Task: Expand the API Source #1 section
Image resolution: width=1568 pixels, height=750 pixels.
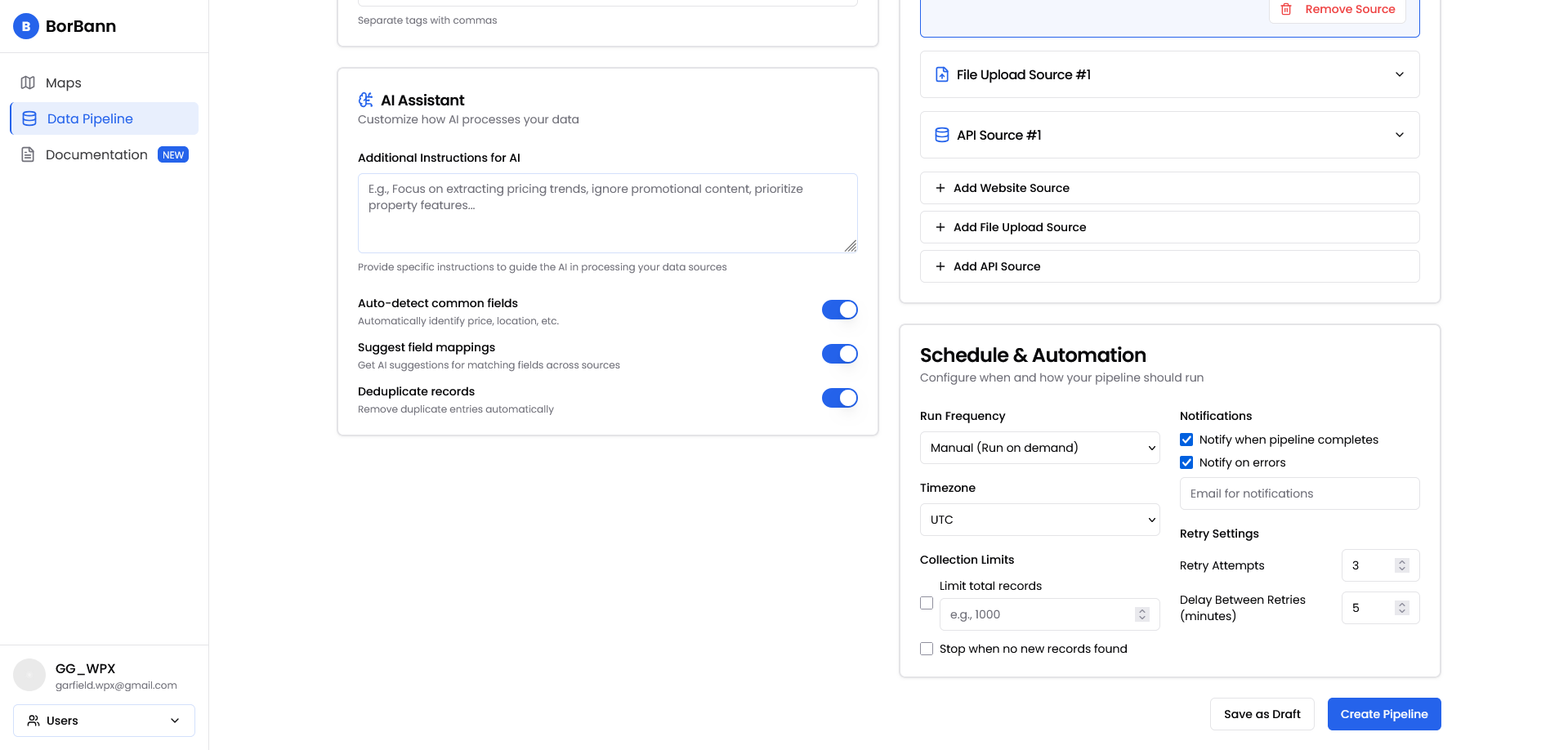Action: tap(1399, 135)
